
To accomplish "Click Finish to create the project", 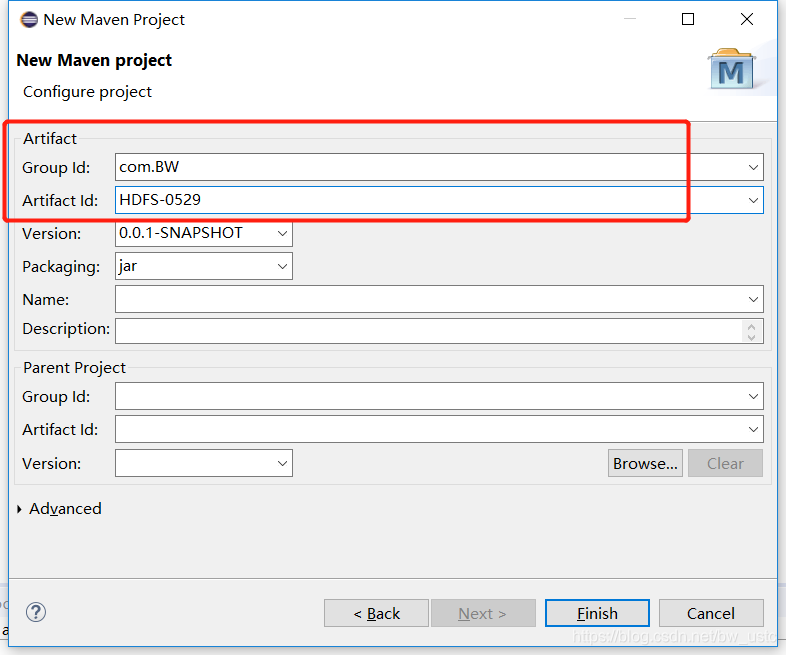I will pos(597,613).
